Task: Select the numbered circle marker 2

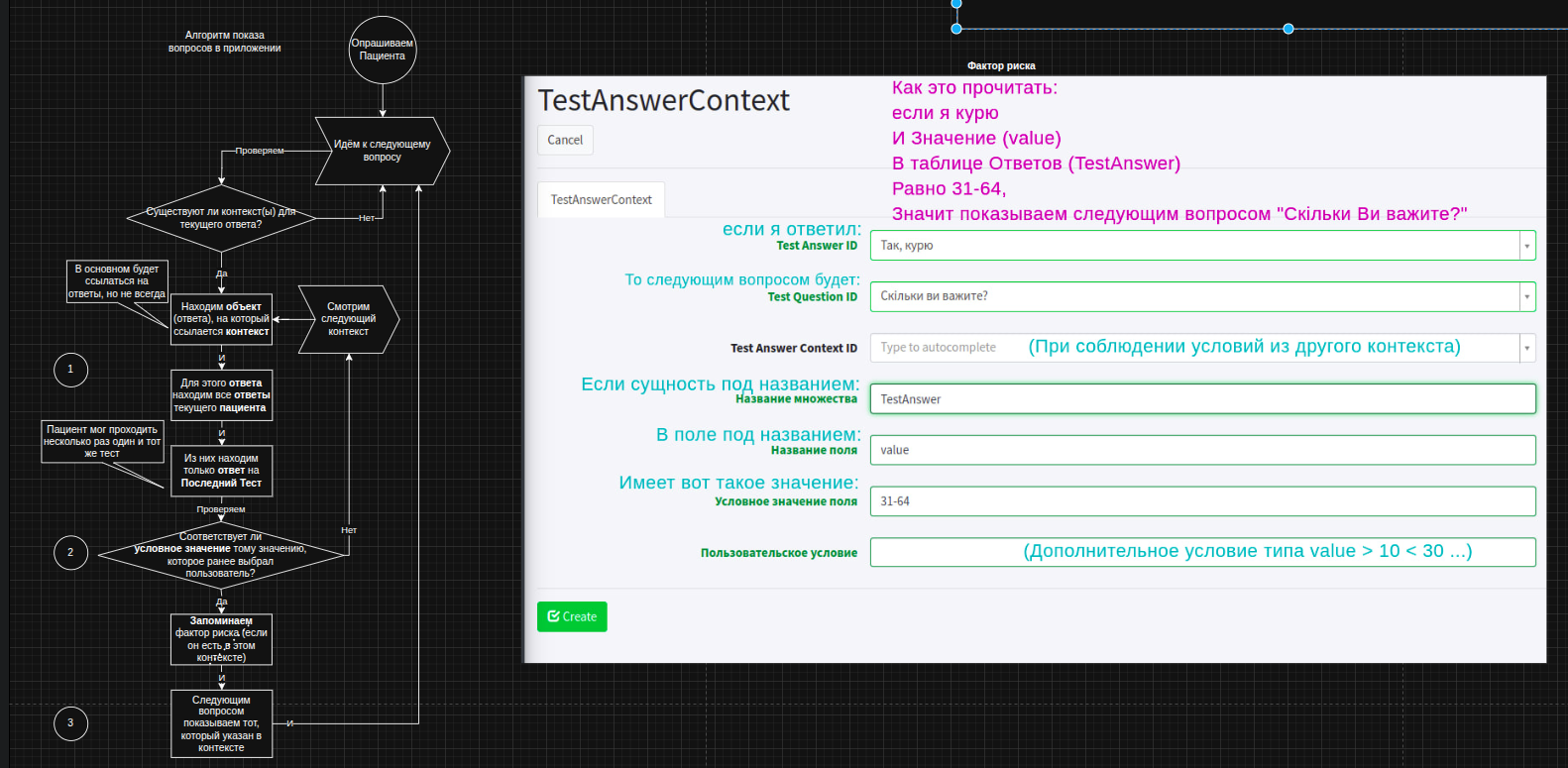Action: pyautogui.click(x=70, y=553)
